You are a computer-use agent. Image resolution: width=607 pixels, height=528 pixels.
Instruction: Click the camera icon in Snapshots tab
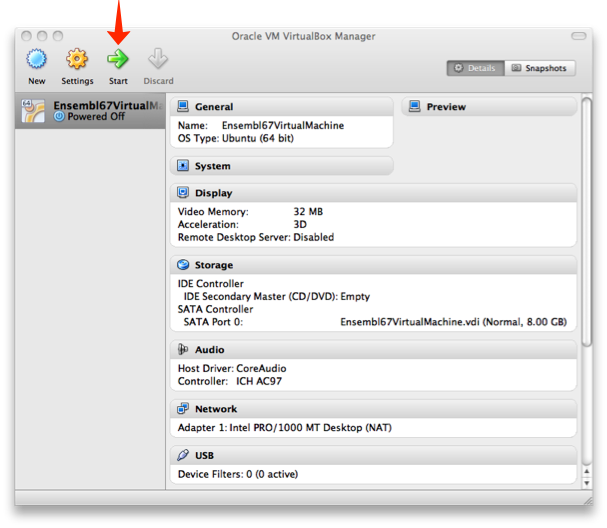(x=516, y=68)
